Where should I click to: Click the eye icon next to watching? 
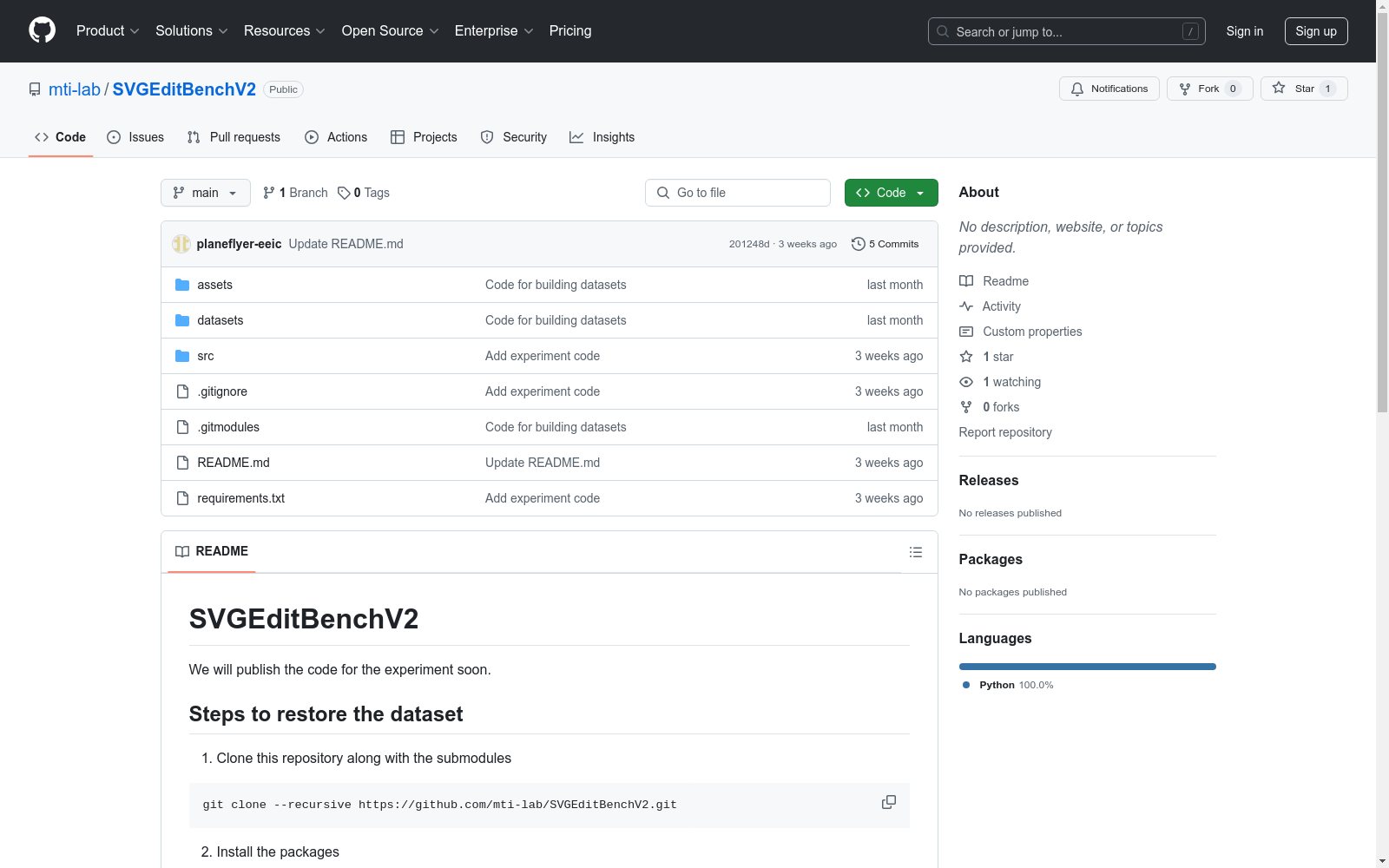[x=966, y=382]
